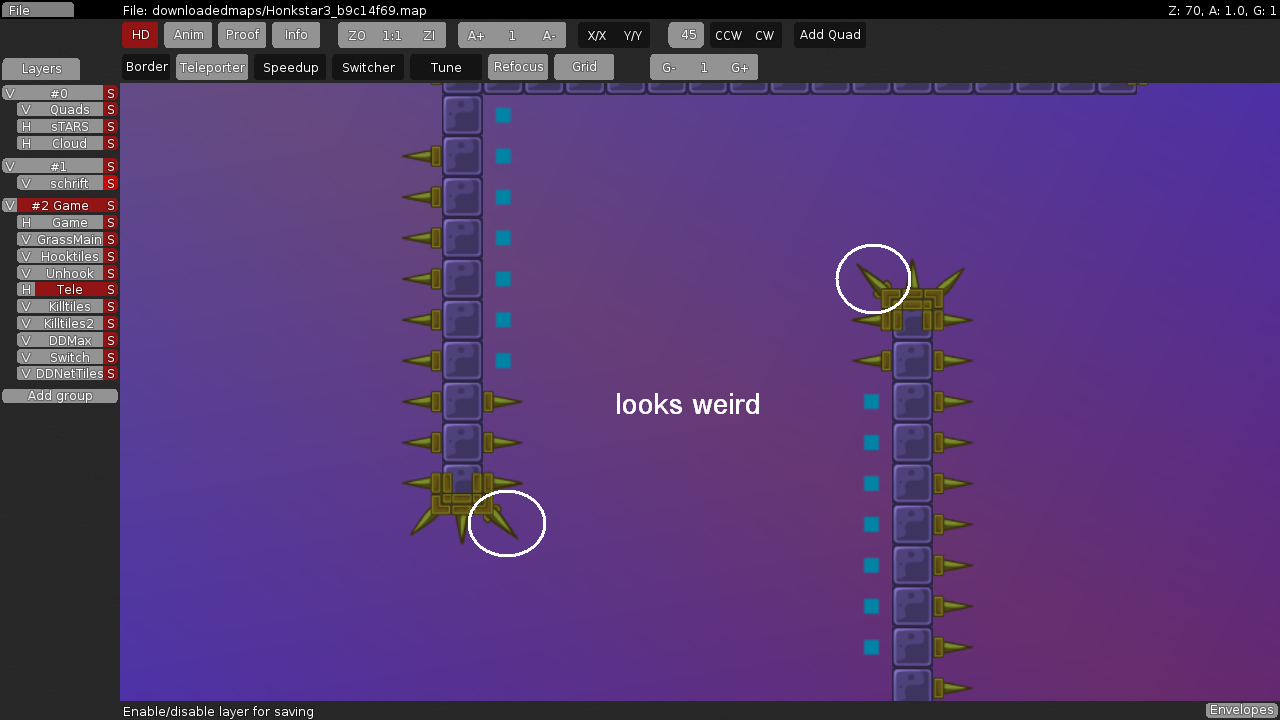The width and height of the screenshot is (1280, 720).
Task: Zoom in using the ZI control
Action: (427, 34)
